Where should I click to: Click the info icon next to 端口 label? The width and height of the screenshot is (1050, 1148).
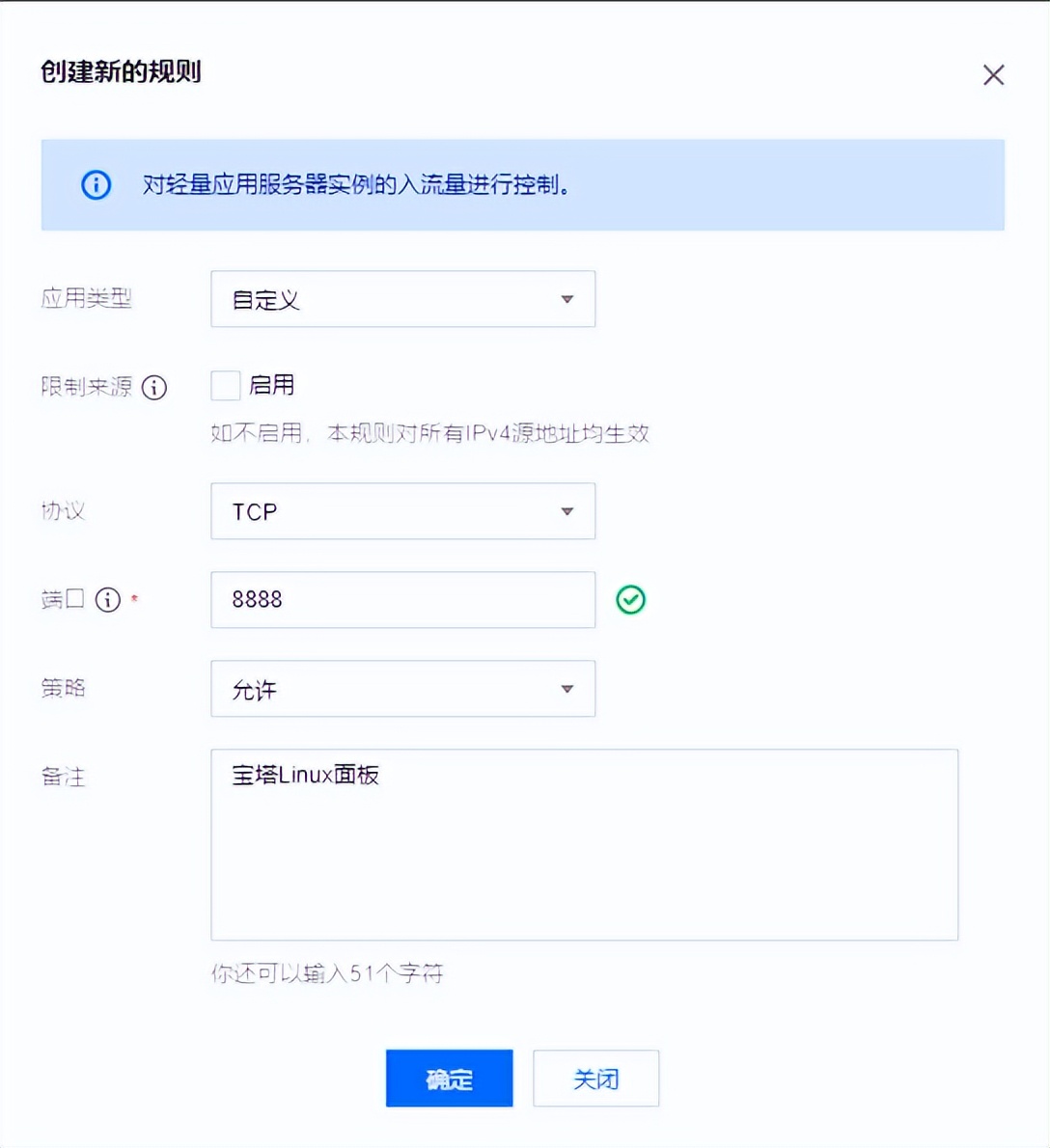pos(108,600)
